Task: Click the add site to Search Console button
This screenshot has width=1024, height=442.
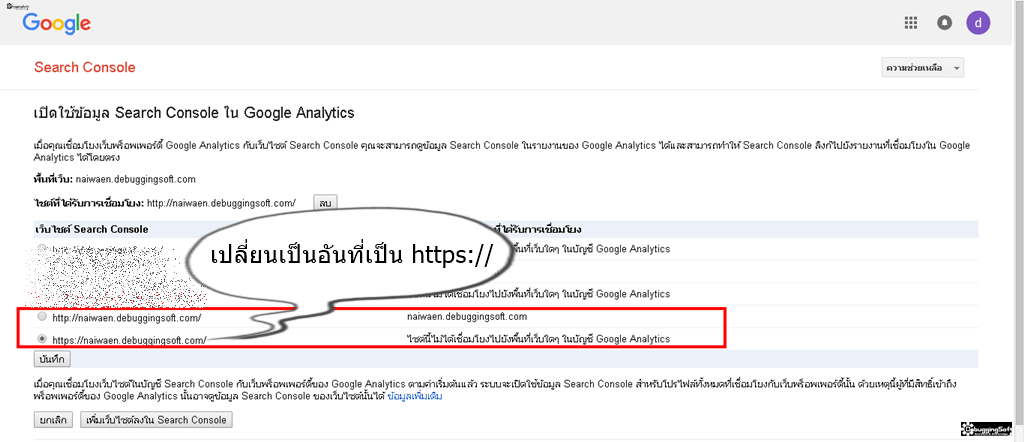Action: [156, 420]
